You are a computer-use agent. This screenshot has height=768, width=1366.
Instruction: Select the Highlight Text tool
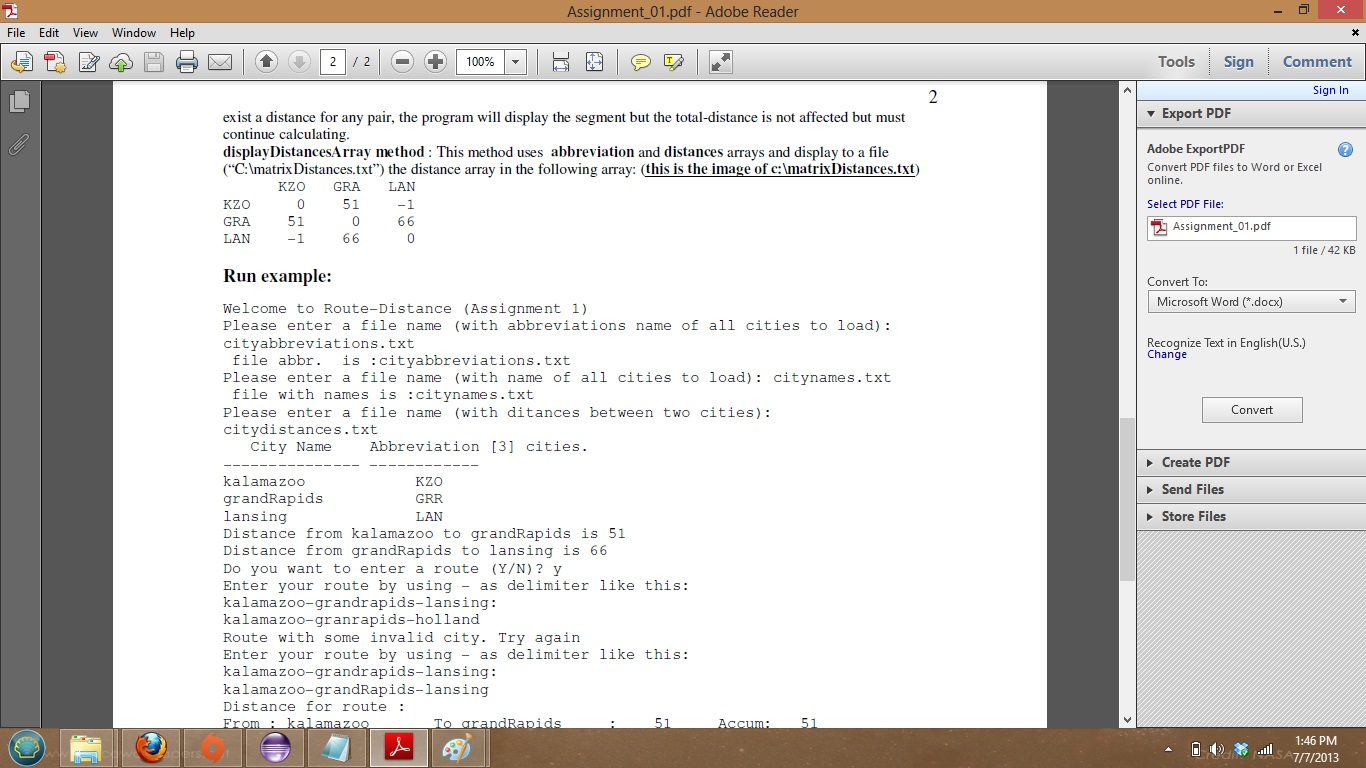coord(674,62)
